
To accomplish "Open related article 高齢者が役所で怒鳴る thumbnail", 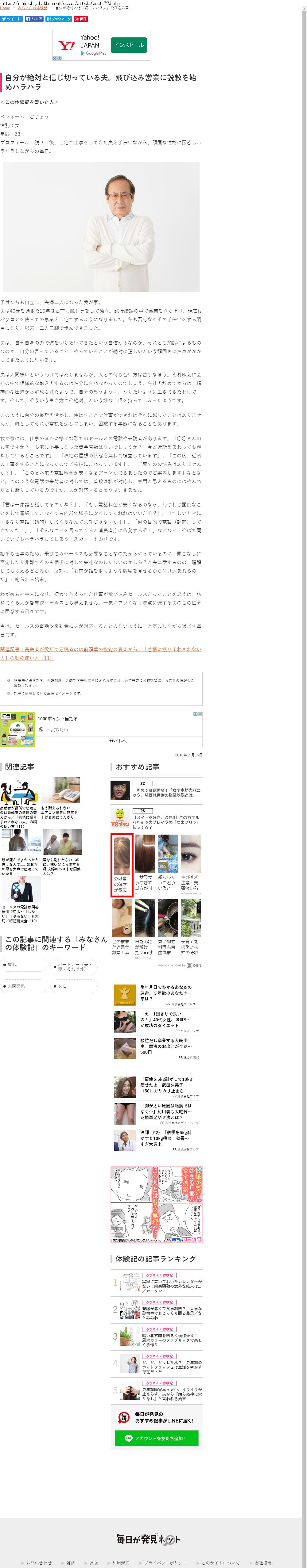I will (19, 791).
